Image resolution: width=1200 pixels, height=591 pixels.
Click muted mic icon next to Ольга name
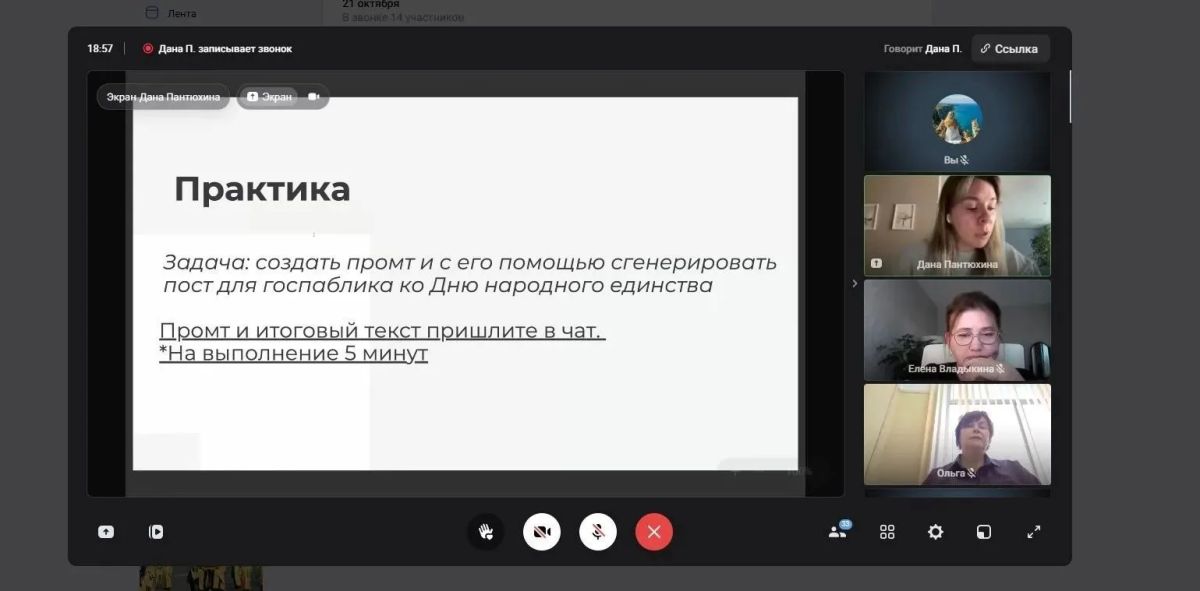(971, 473)
